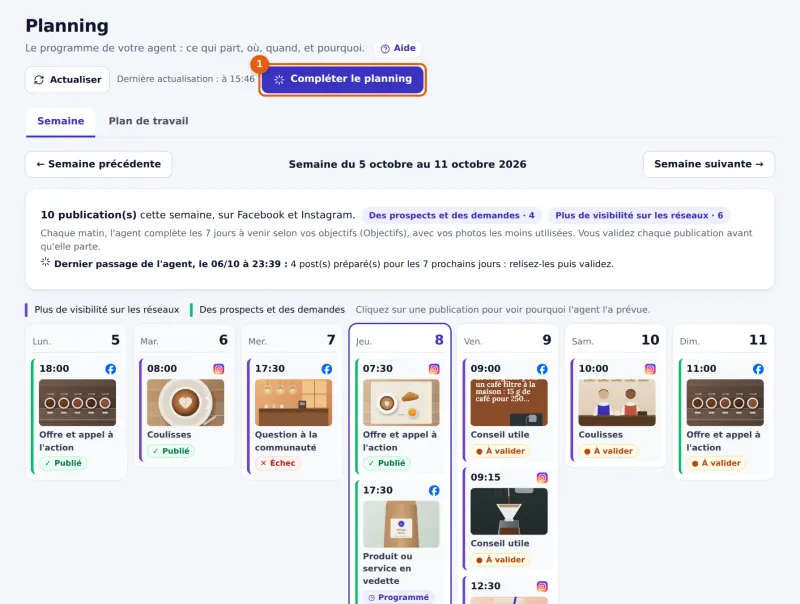The height and width of the screenshot is (604, 800).
Task: Open Thursday 17:30 coffee bag thumbnail
Action: [x=401, y=524]
